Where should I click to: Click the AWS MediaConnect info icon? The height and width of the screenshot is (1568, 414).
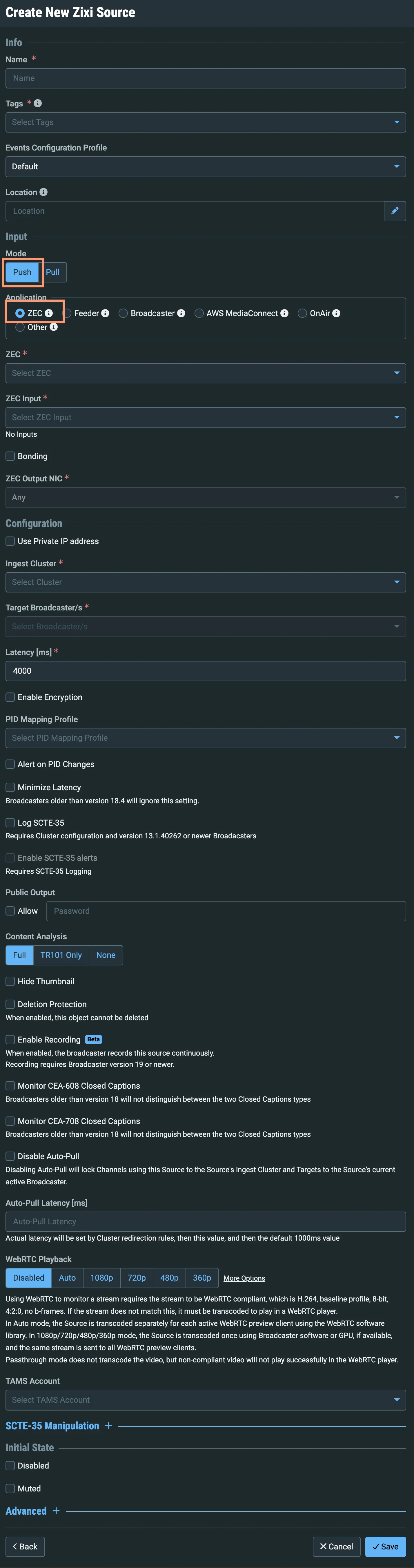point(284,313)
